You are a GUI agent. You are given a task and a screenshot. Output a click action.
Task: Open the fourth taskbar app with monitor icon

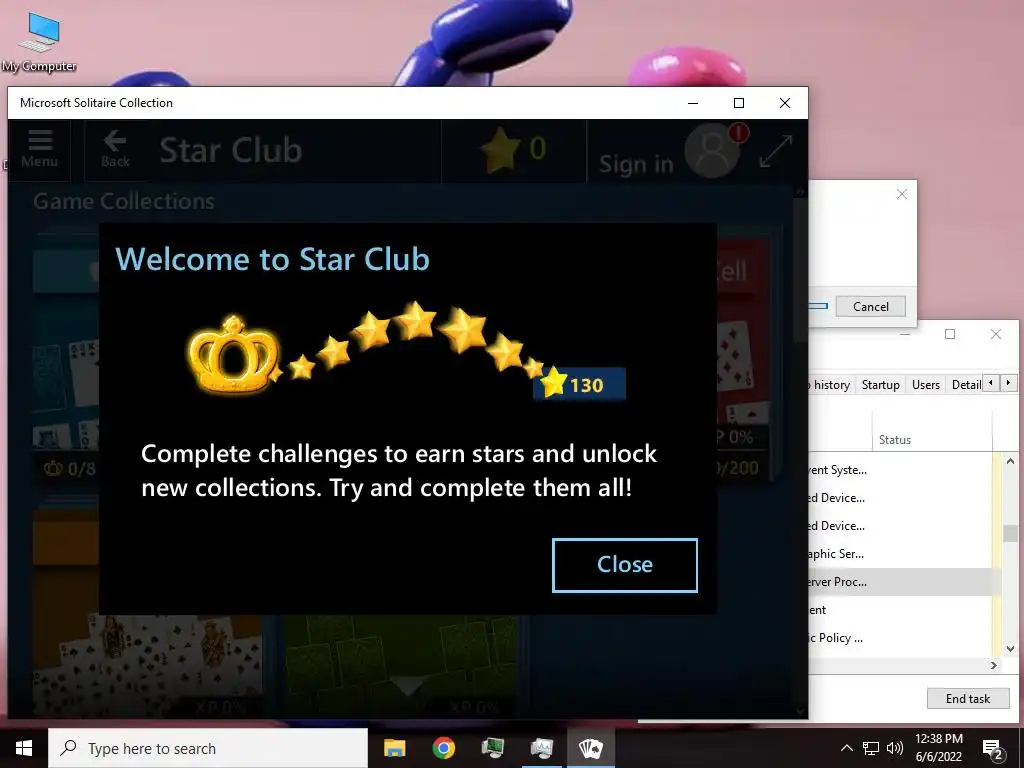[541, 748]
